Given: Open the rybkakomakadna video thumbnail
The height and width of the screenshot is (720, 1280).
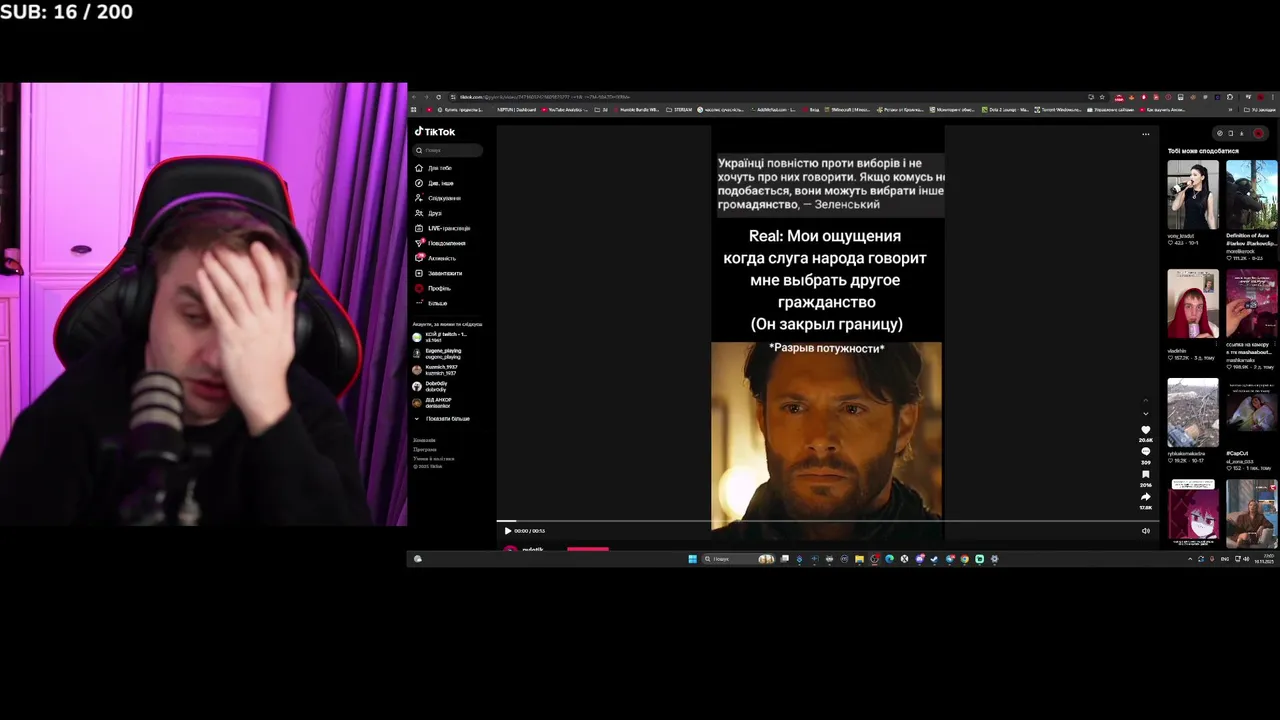Looking at the screenshot, I should [x=1193, y=413].
